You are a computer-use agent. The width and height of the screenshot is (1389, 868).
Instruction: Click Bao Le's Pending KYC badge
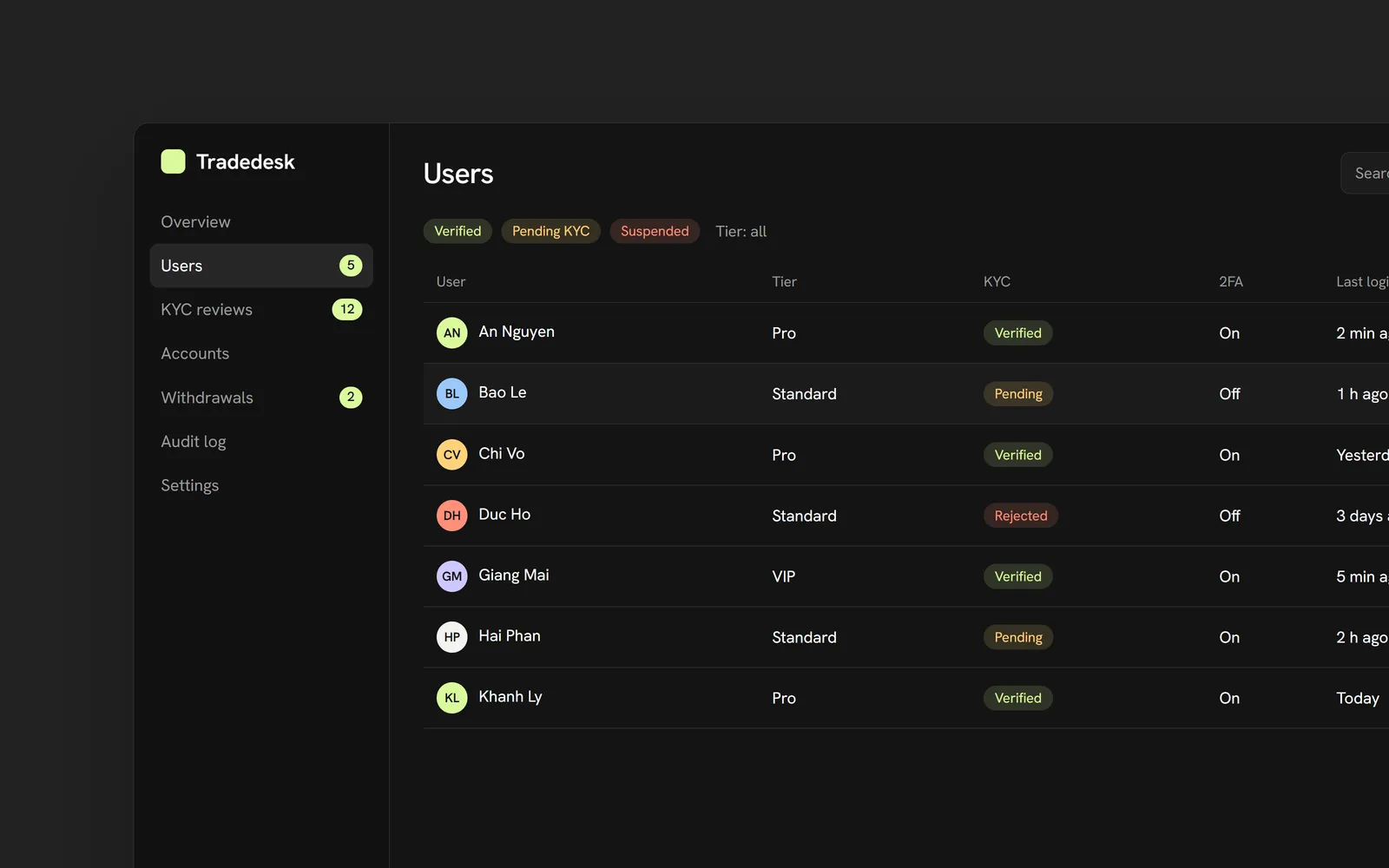1018,394
